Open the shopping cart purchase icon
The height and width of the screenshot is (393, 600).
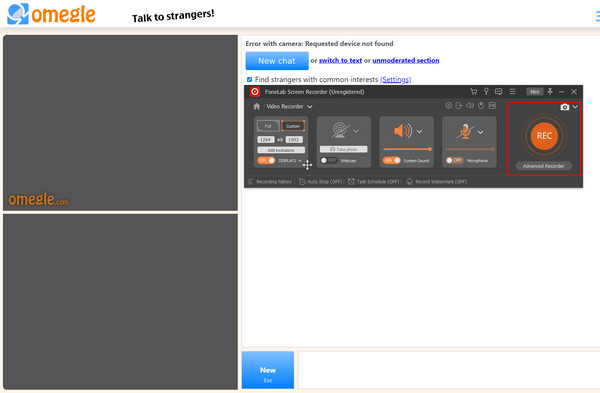[x=474, y=91]
